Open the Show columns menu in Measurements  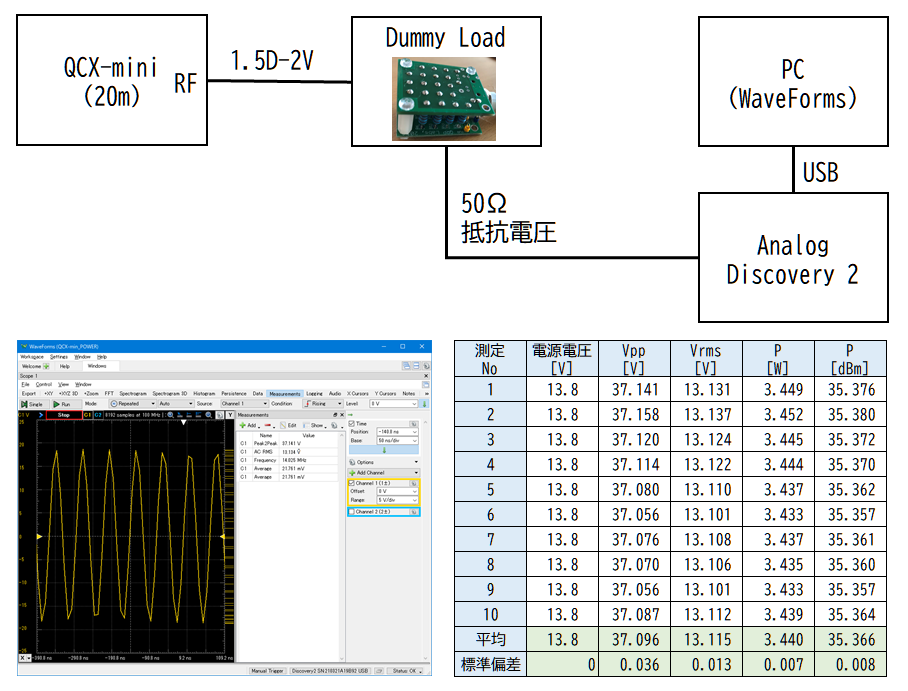coord(317,425)
